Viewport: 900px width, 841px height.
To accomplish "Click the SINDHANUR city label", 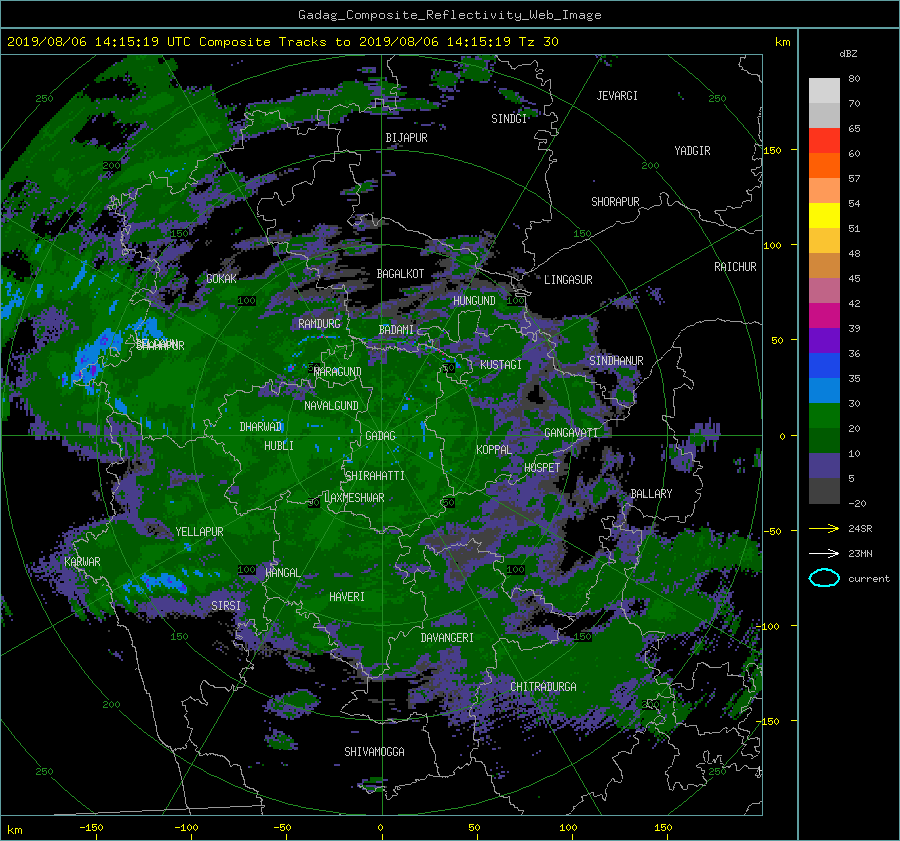I will (x=616, y=361).
